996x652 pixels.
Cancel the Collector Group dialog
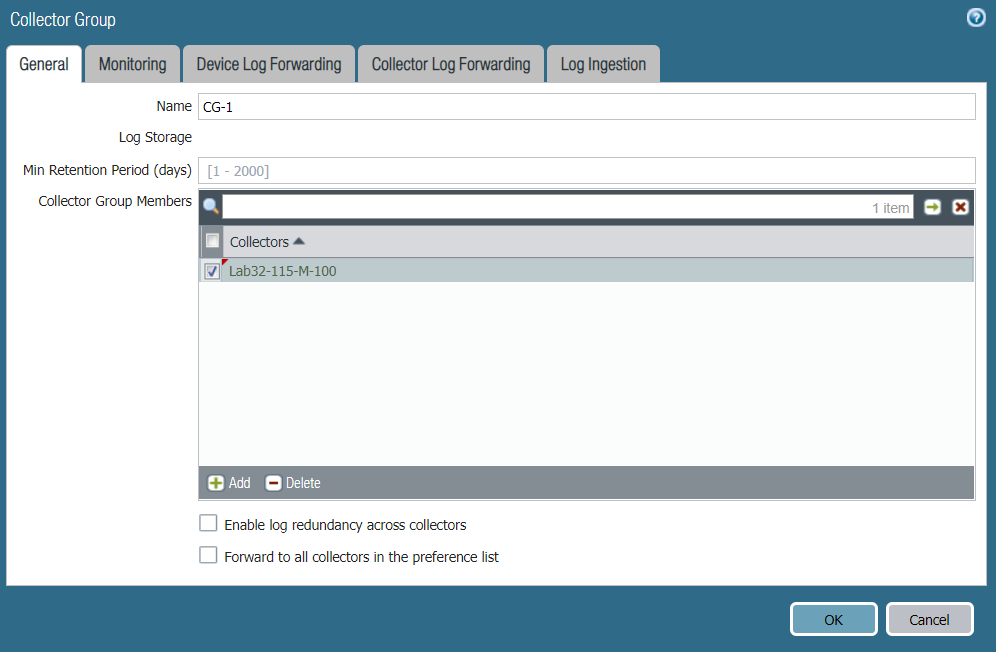click(x=929, y=619)
